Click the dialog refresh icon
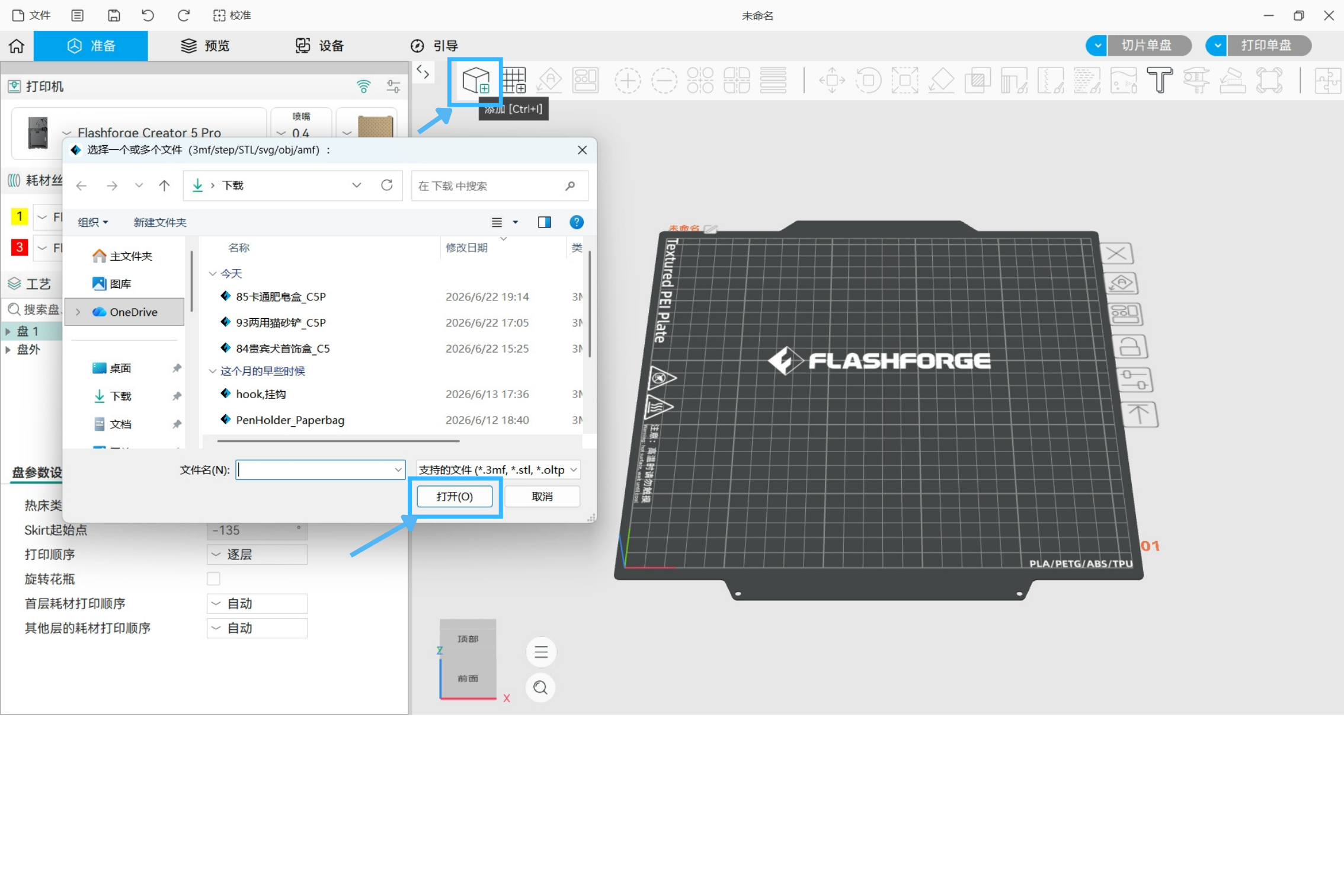This screenshot has height=896, width=1344. tap(387, 185)
